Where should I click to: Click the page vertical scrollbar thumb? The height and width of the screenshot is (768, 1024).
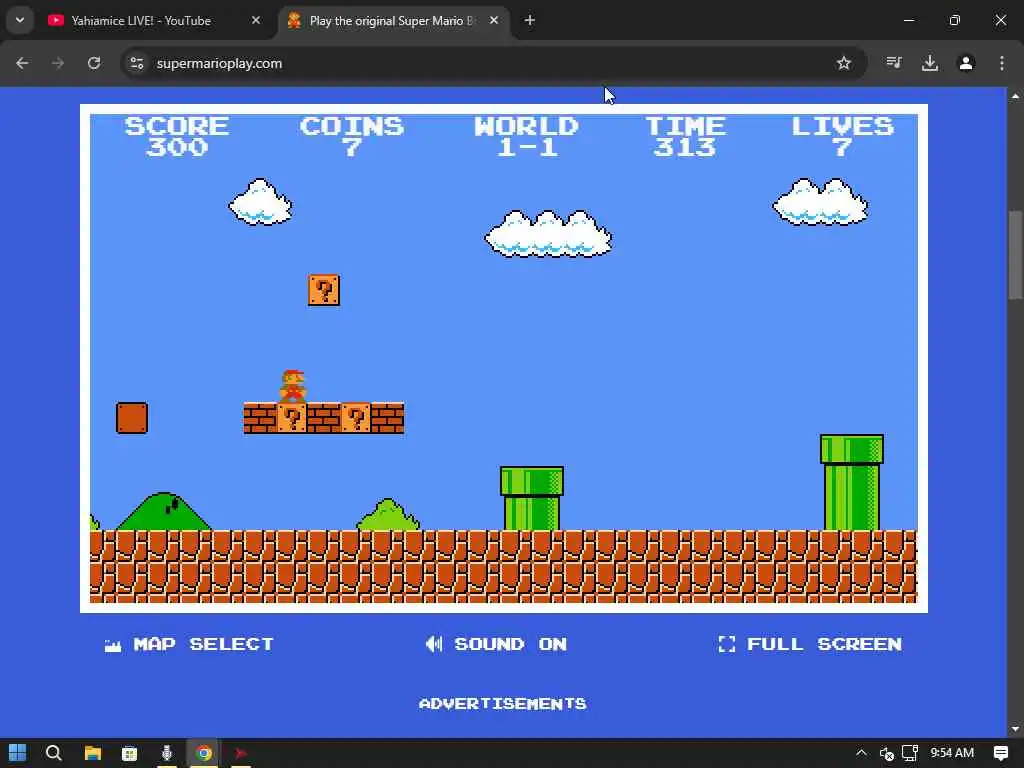[x=1015, y=255]
